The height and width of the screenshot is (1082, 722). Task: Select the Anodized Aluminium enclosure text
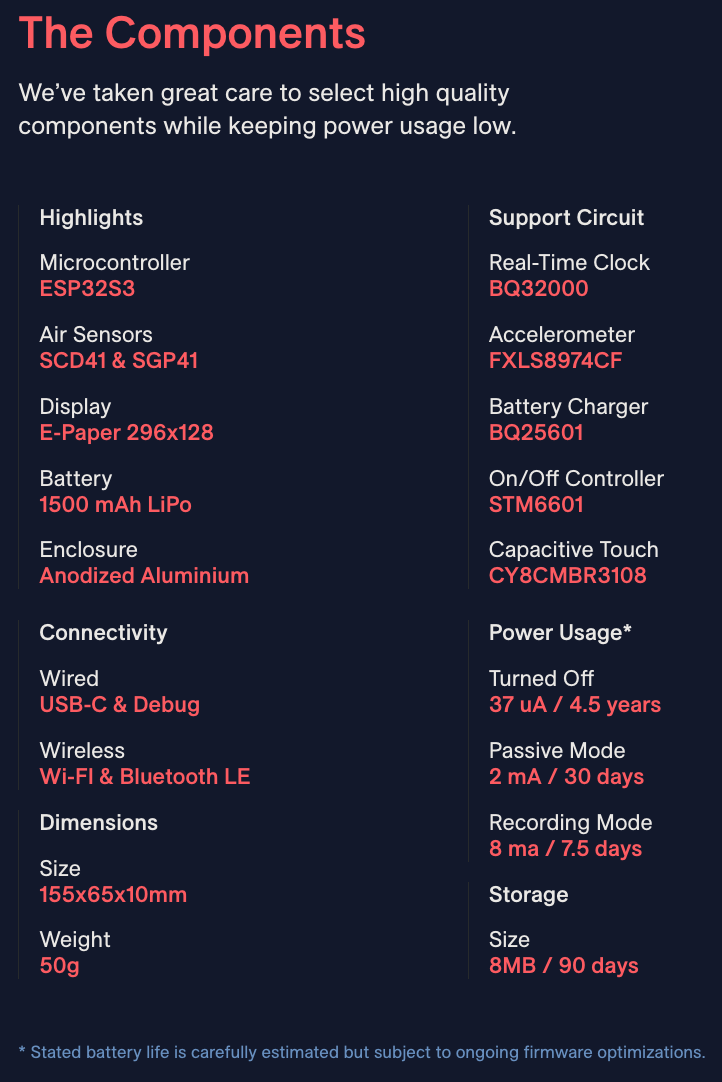(x=144, y=576)
